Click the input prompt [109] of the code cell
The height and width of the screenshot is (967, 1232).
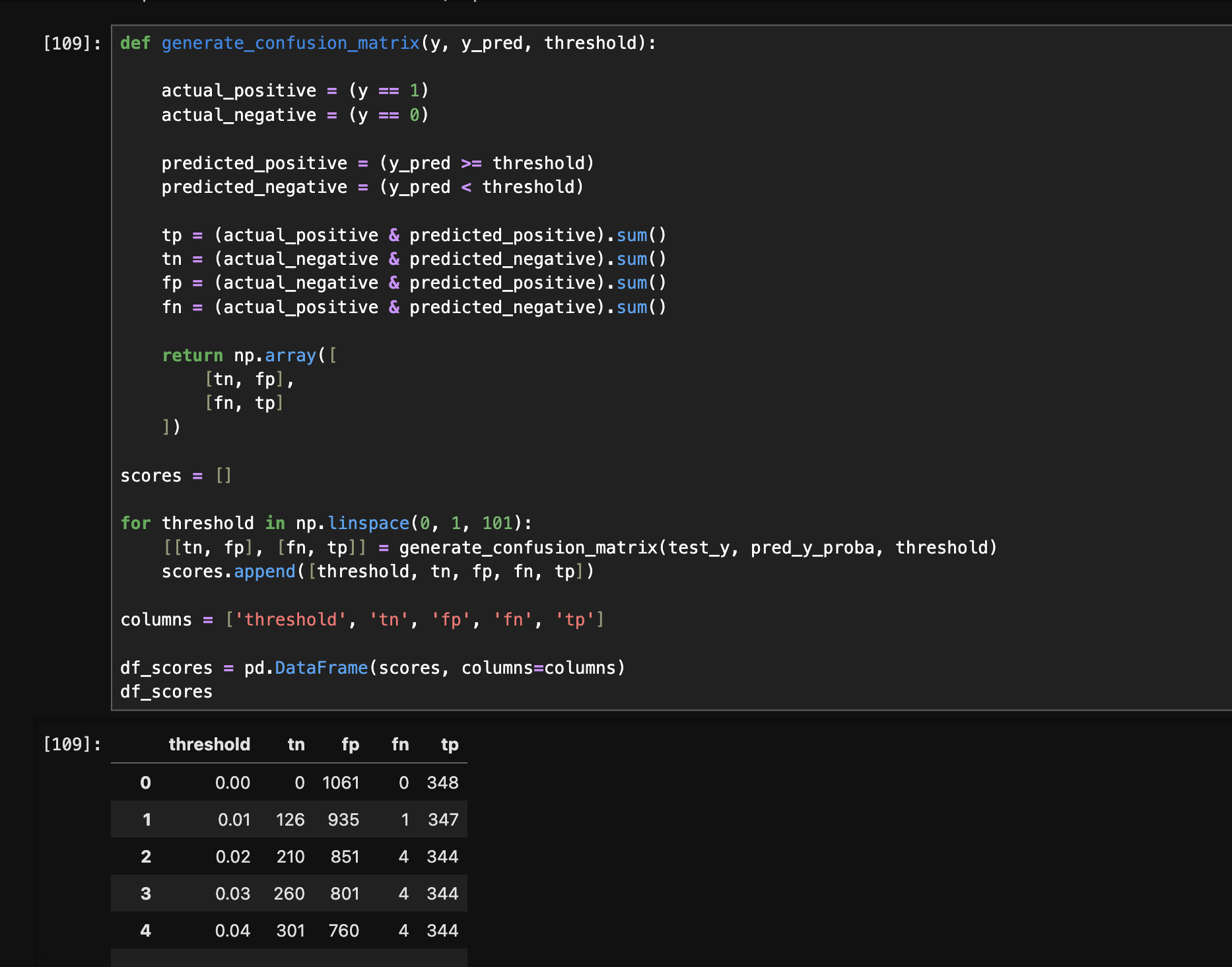pyautogui.click(x=71, y=44)
